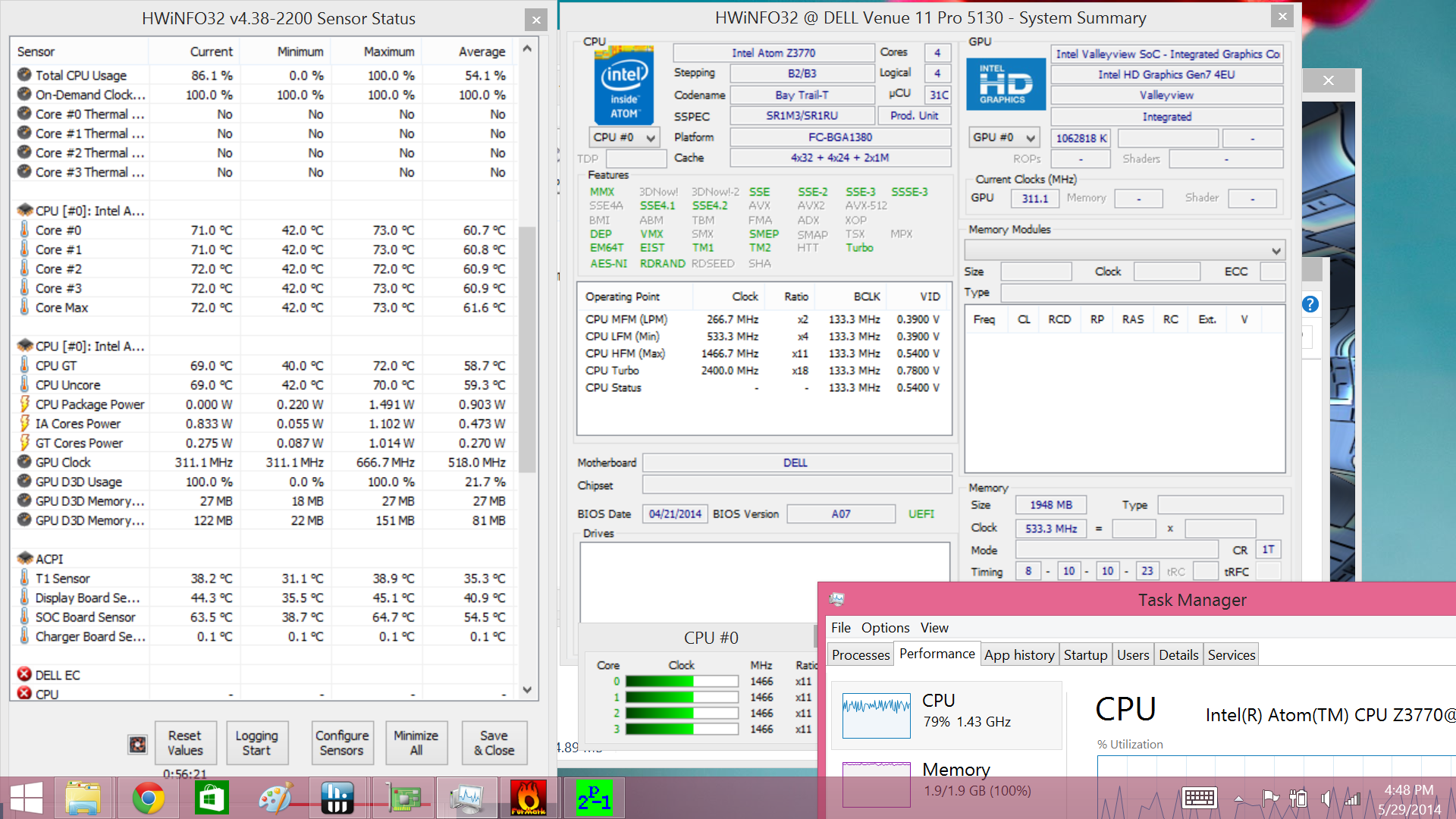Image resolution: width=1456 pixels, height=819 pixels.
Task: Click the CPU Package Power lightning icon
Action: point(24,403)
